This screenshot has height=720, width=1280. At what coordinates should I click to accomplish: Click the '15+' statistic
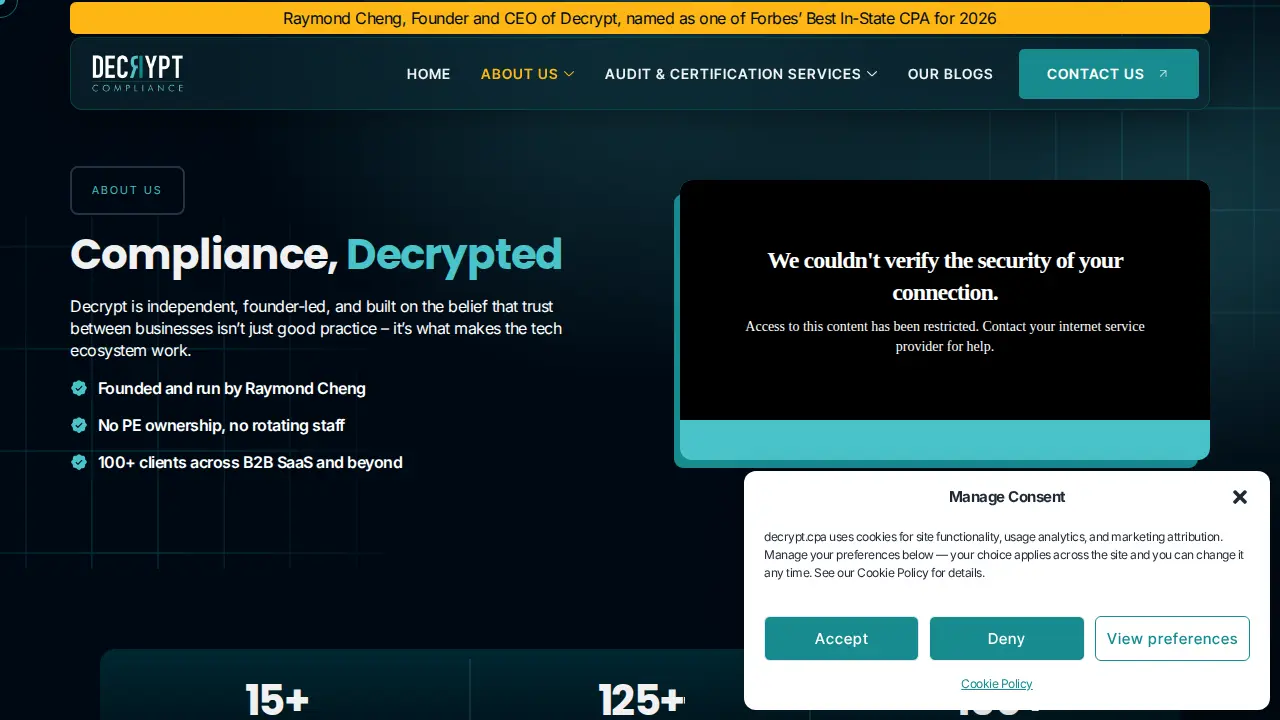coord(277,700)
